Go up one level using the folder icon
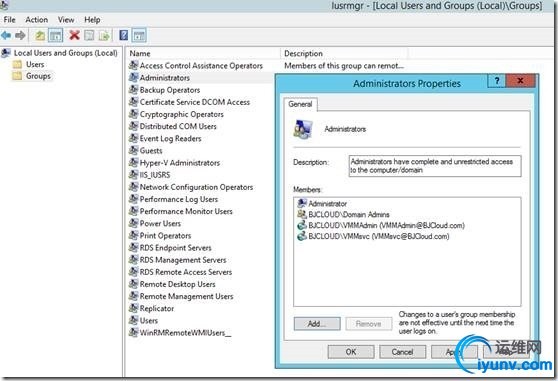Image resolution: width=558 pixels, height=381 pixels. click(x=40, y=35)
